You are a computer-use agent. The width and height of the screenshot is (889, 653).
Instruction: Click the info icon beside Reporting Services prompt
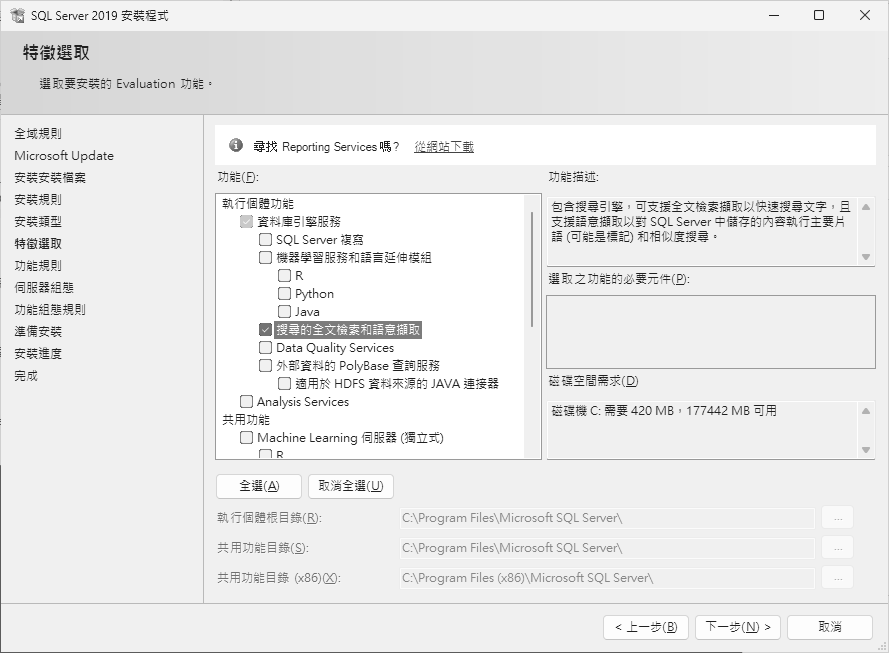click(x=236, y=146)
